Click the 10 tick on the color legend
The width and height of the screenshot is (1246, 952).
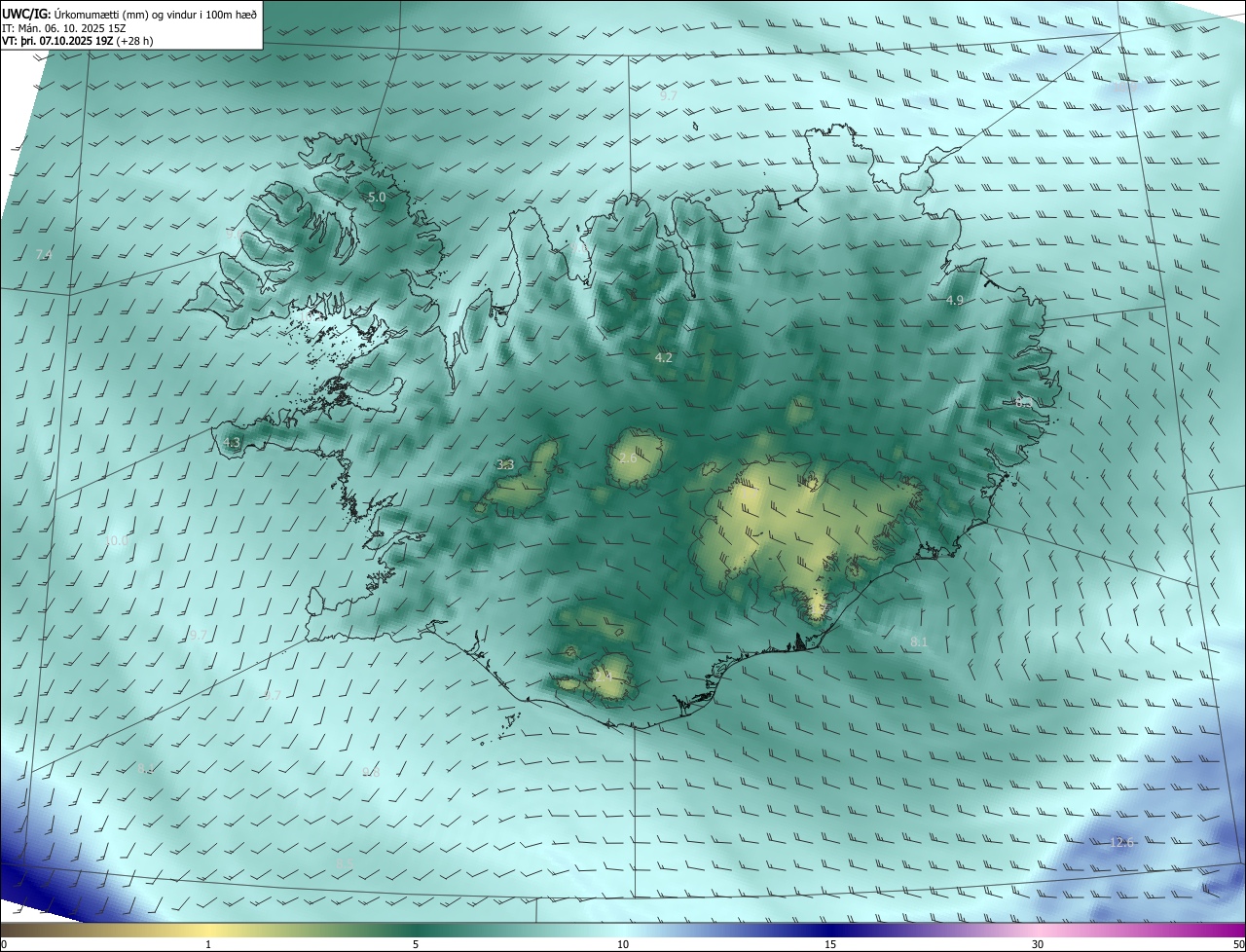[623, 944]
